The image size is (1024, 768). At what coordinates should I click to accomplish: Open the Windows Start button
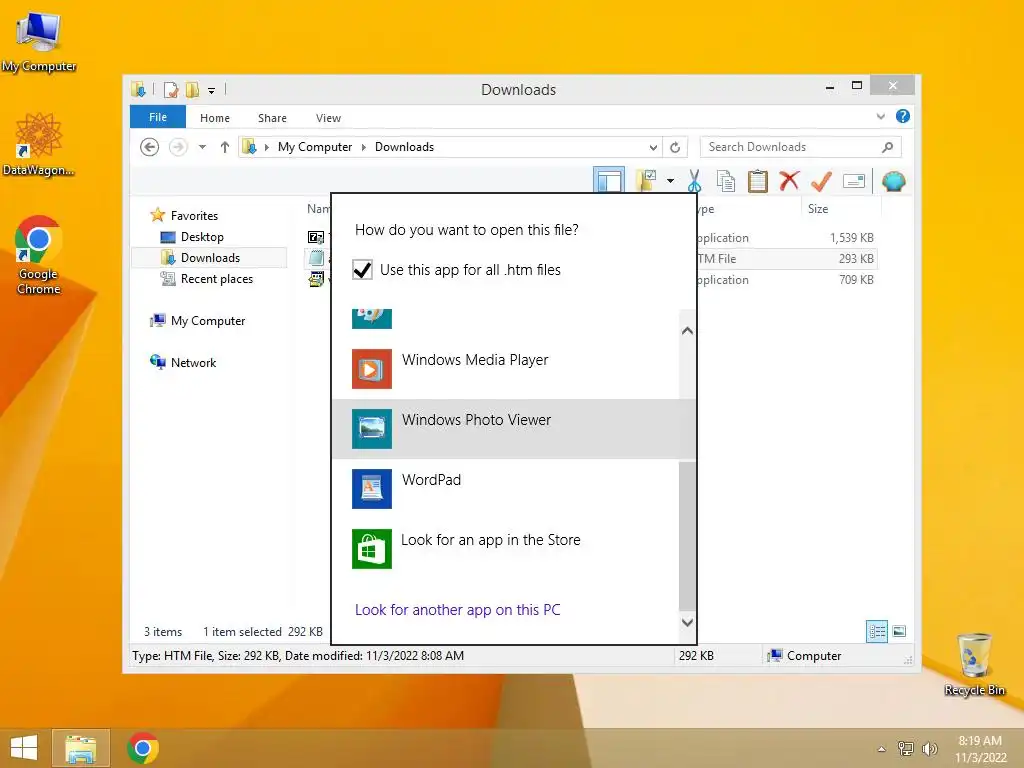coord(24,748)
